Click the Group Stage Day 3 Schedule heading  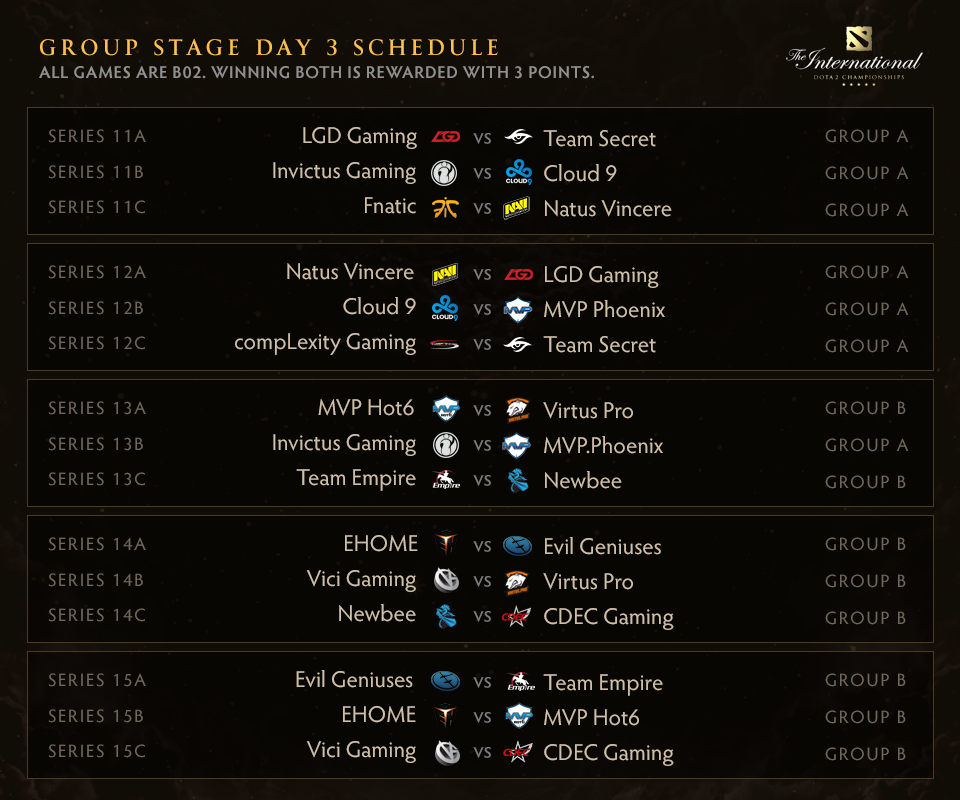point(269,48)
